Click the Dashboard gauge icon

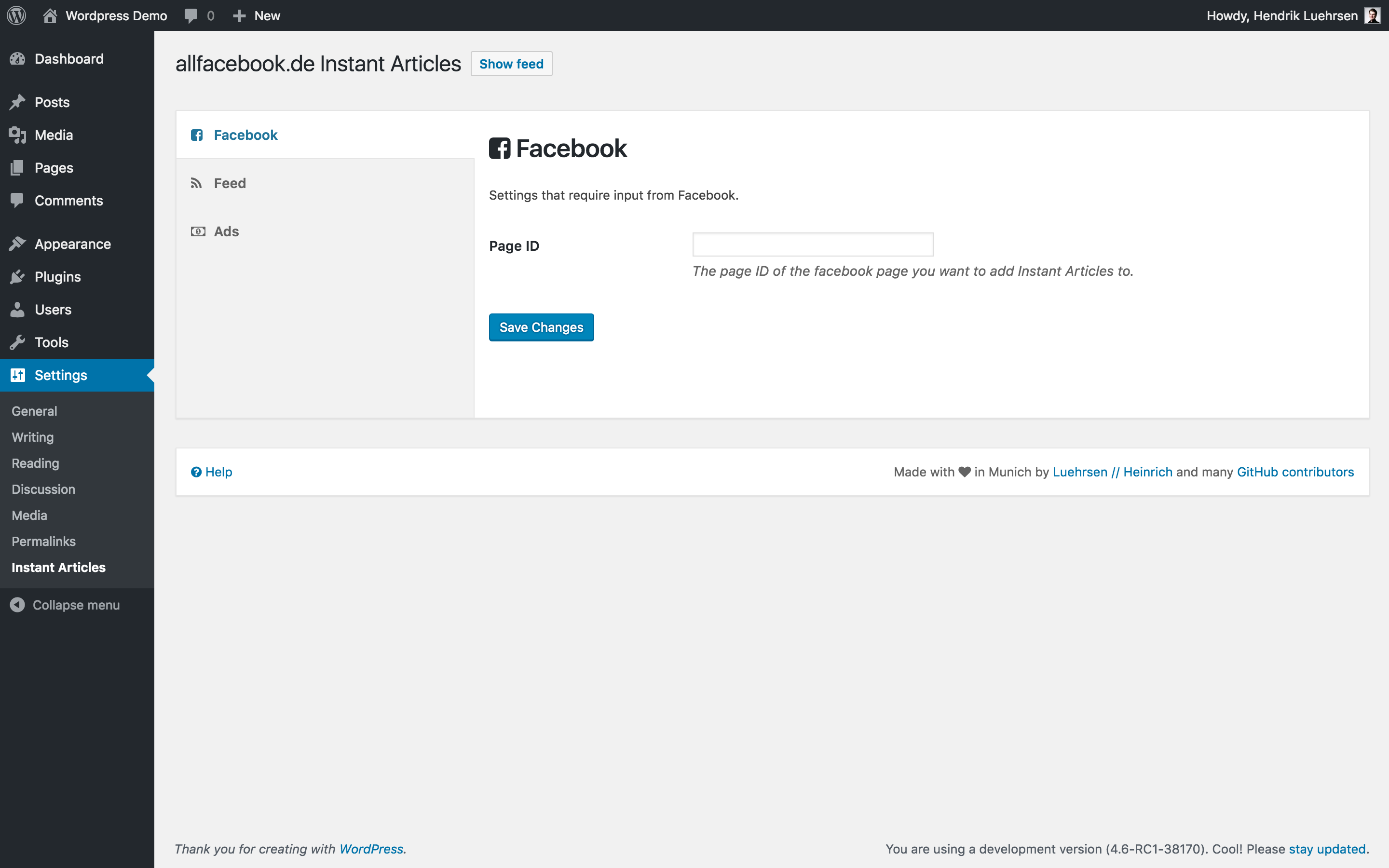click(x=17, y=58)
